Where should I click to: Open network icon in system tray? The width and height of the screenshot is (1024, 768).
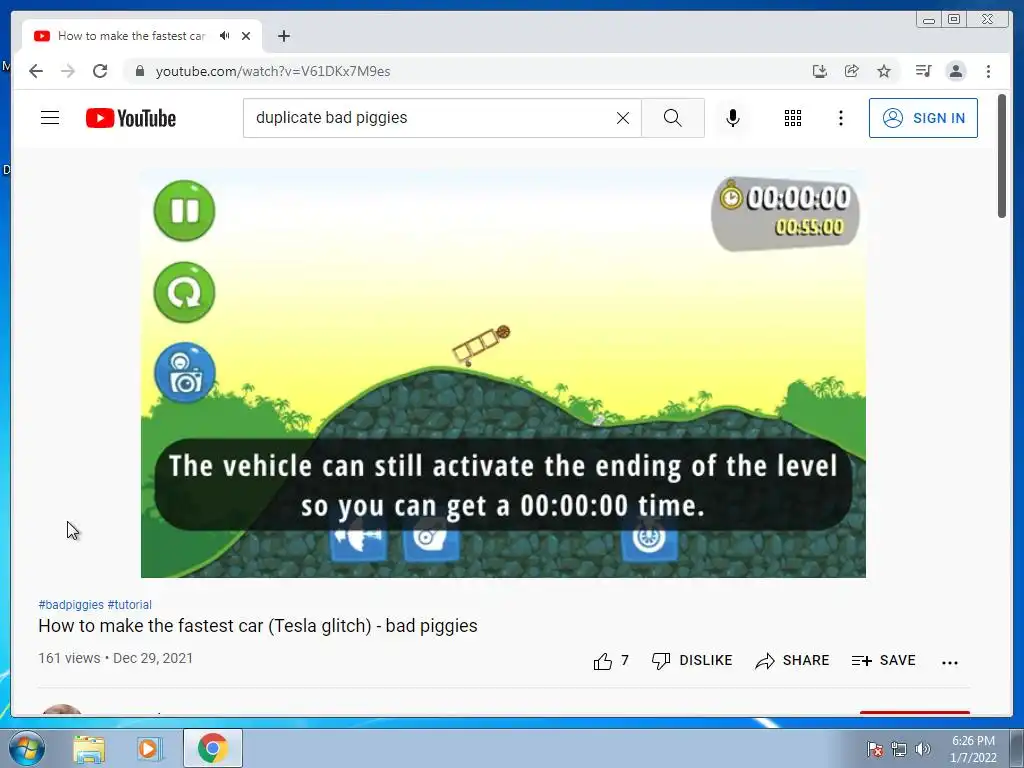pos(899,749)
